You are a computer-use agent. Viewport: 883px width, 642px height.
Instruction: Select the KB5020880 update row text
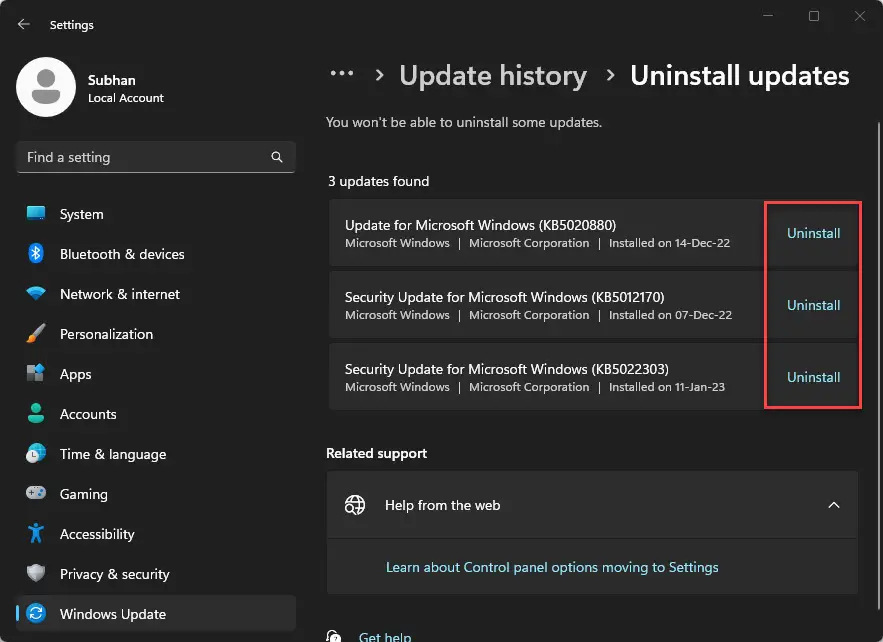click(480, 225)
